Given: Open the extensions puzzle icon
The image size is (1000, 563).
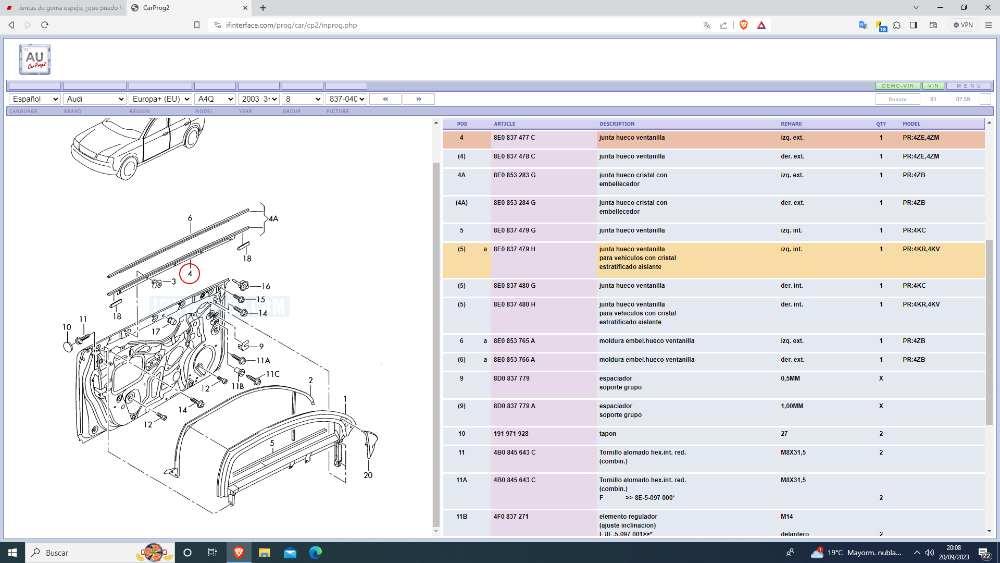Looking at the screenshot, I should click(897, 25).
